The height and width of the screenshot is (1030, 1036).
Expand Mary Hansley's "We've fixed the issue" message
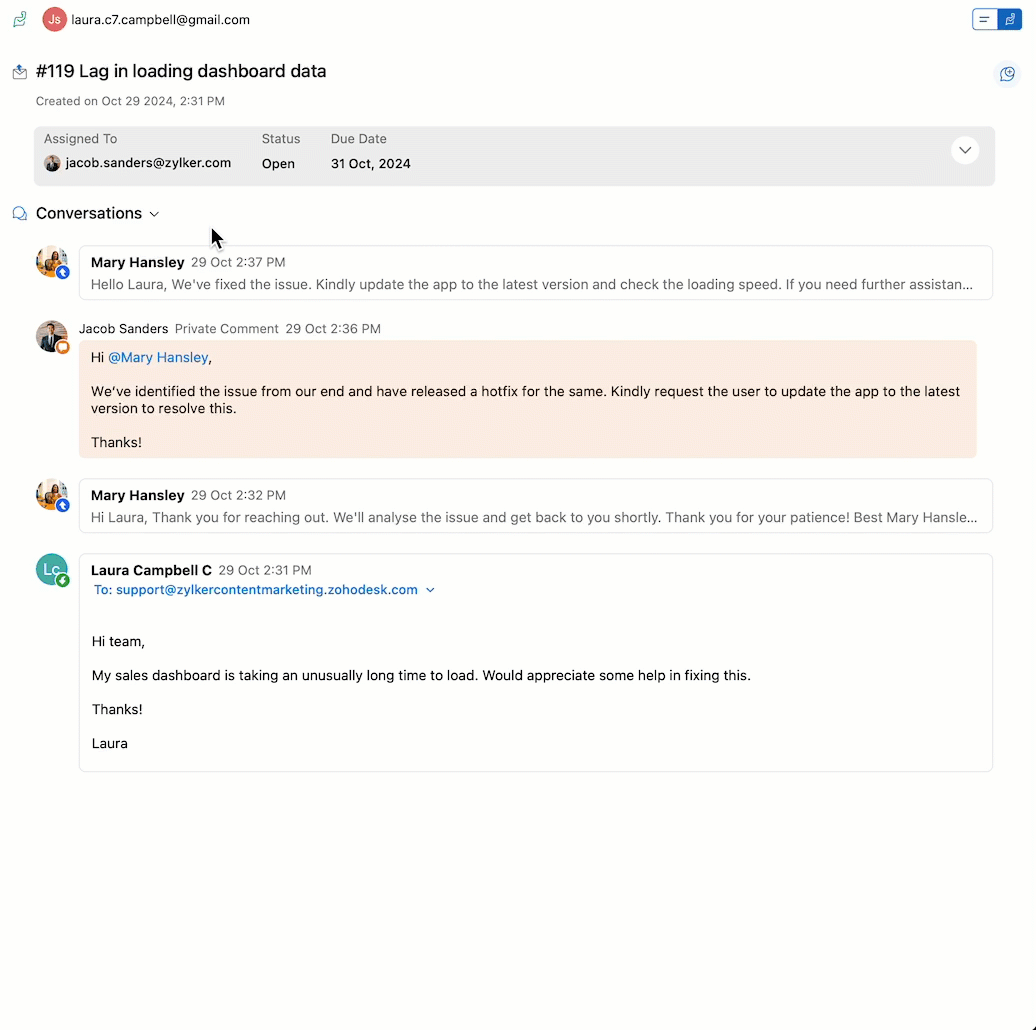click(536, 273)
